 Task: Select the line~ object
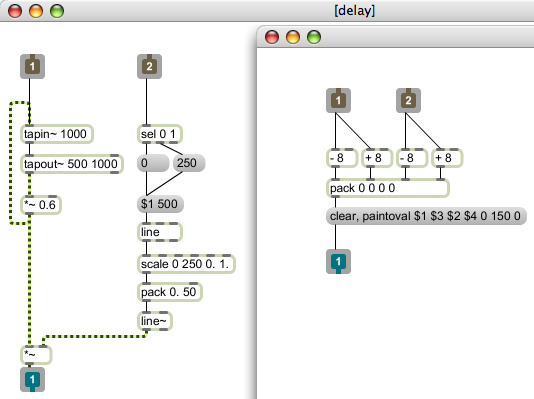coord(155,321)
